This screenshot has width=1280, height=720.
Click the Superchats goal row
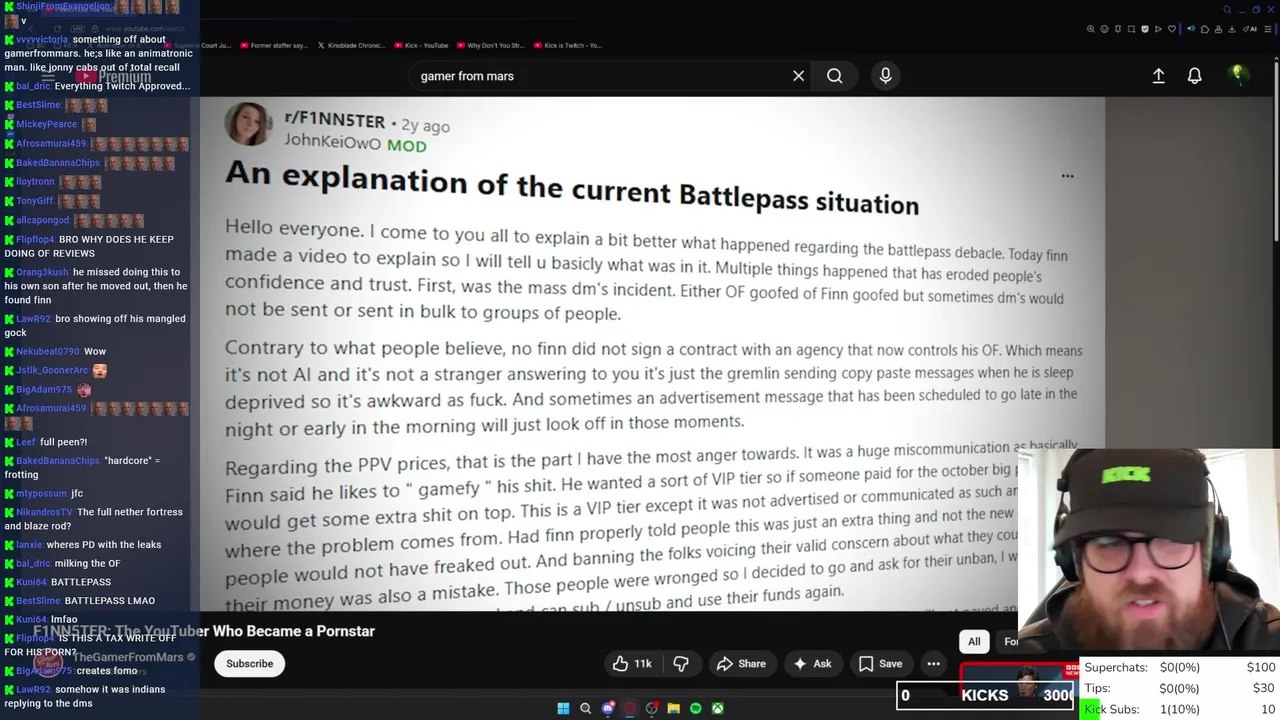1180,667
